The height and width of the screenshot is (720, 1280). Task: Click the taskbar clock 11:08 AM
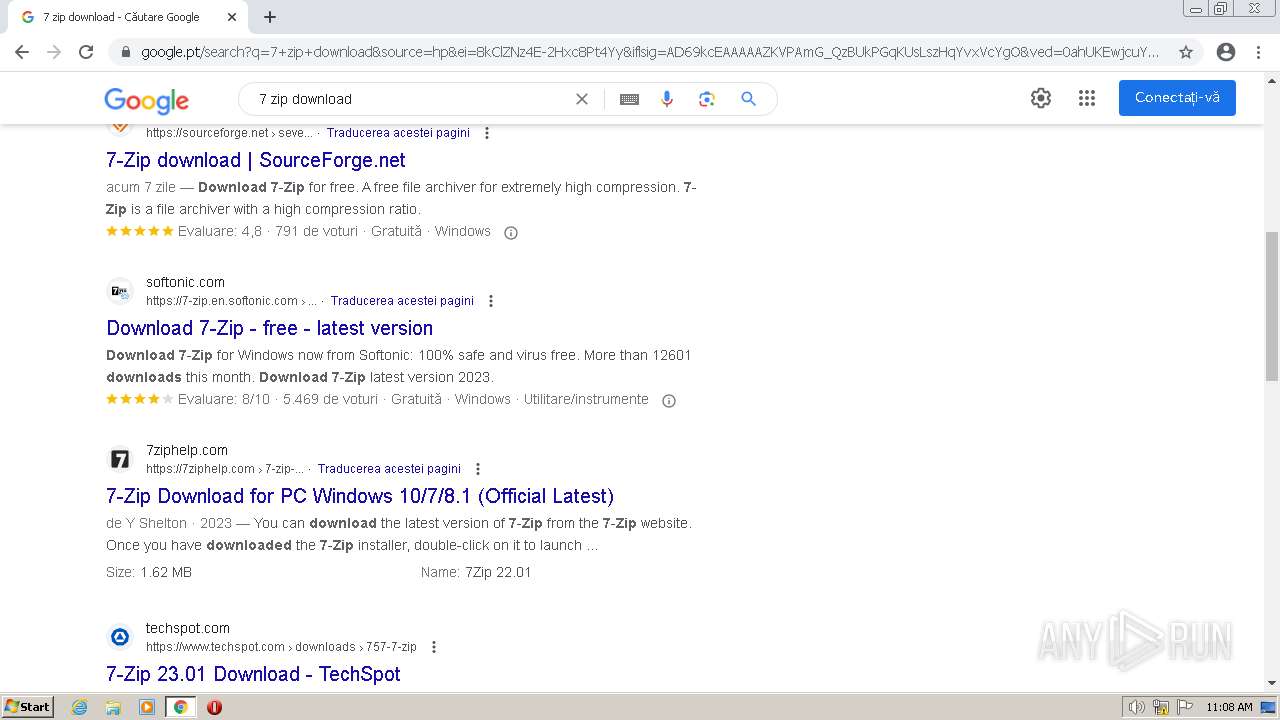coord(1229,707)
